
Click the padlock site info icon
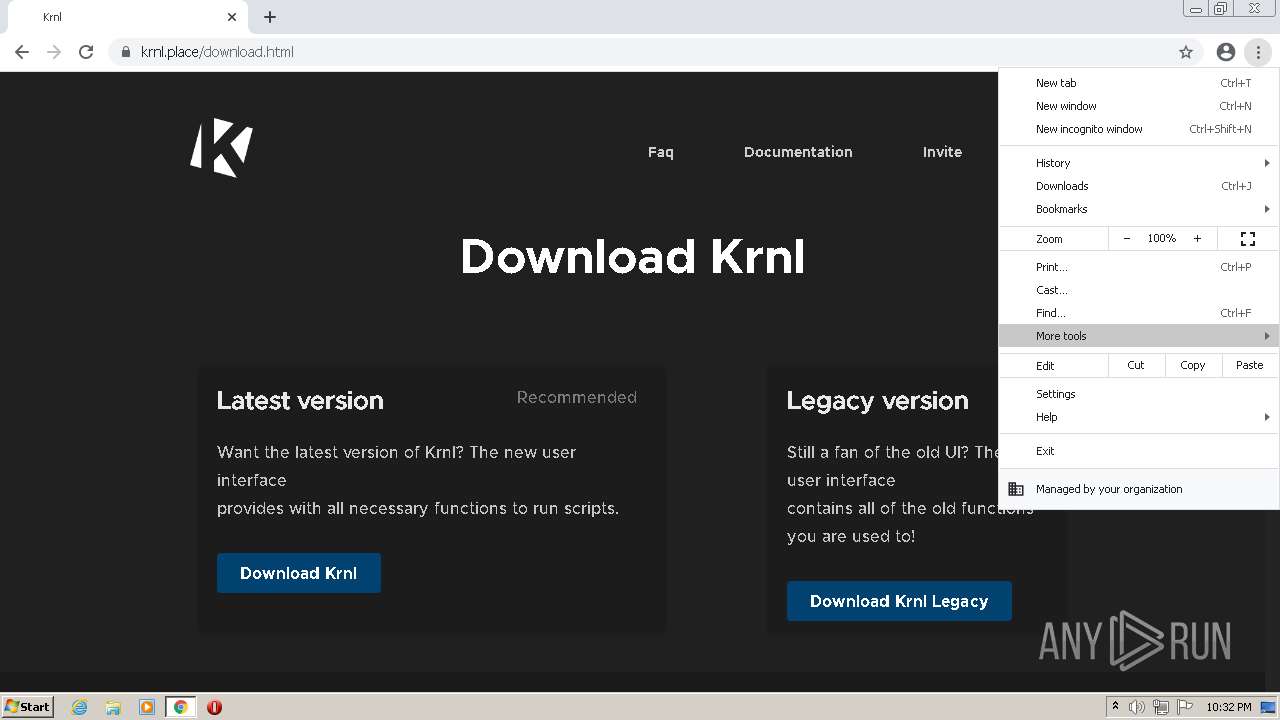(x=125, y=52)
